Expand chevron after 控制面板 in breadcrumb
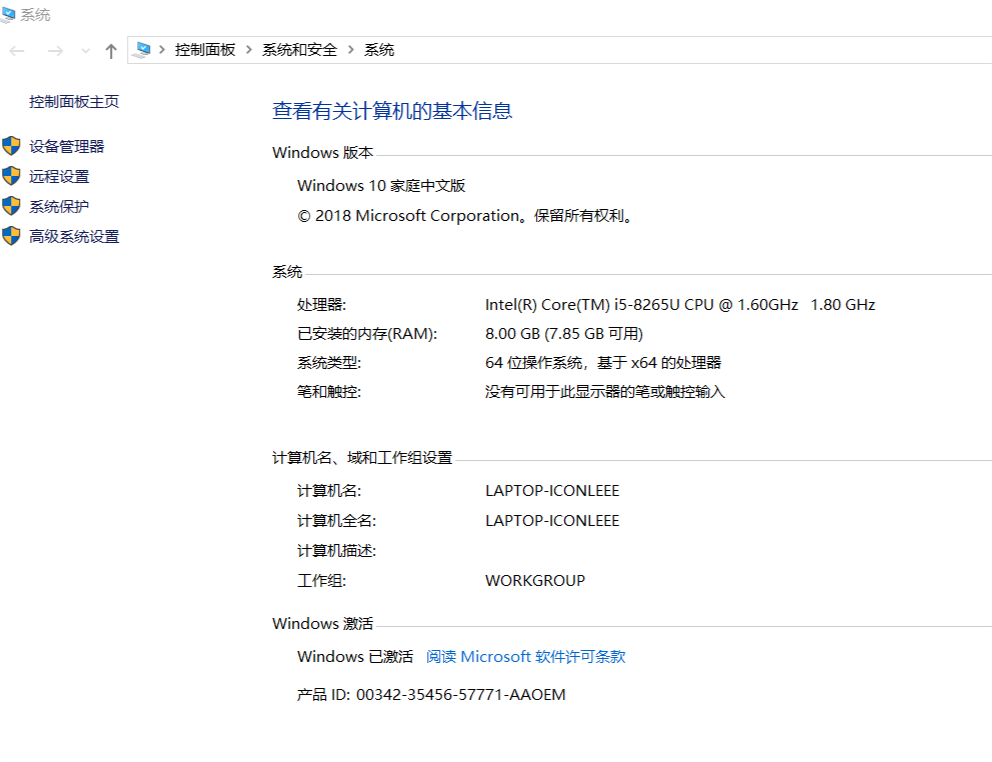 (x=249, y=50)
